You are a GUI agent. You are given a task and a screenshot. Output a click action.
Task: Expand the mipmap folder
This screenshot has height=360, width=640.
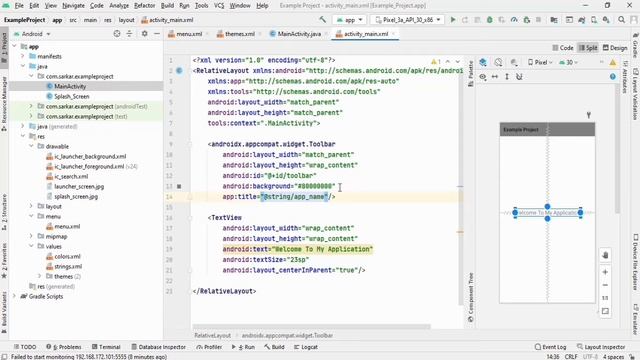click(31, 236)
